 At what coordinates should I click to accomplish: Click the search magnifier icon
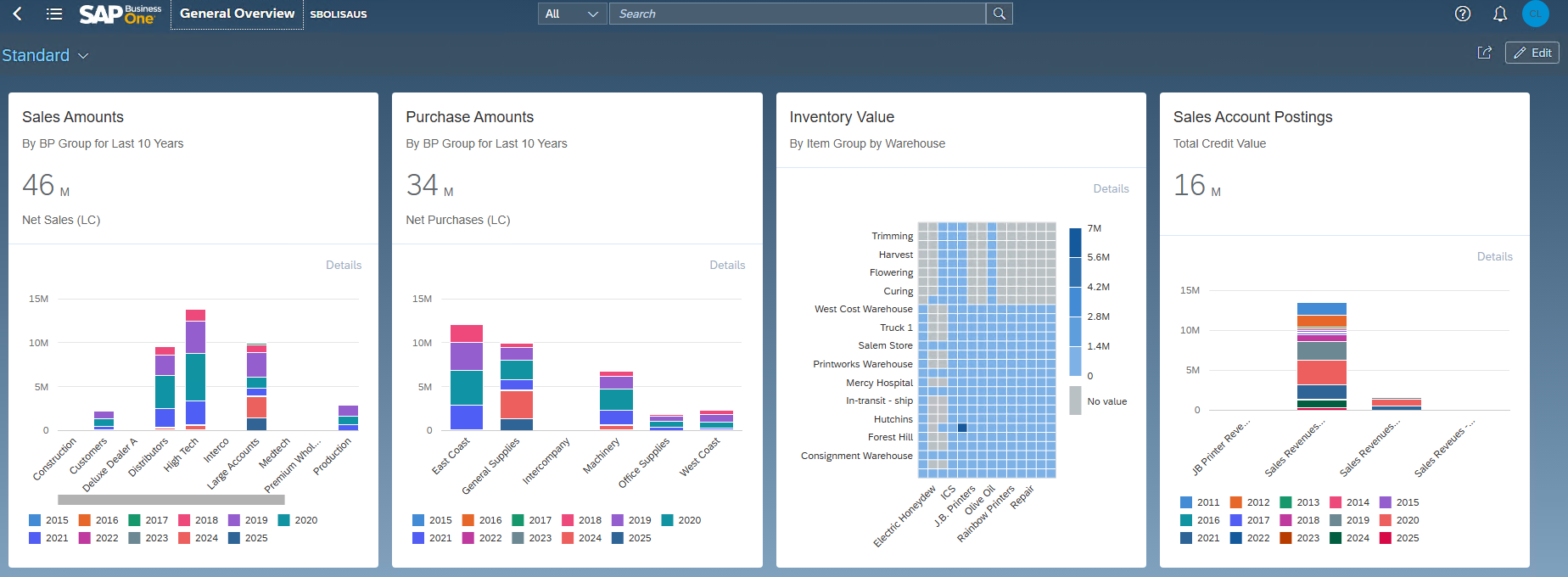pos(1000,14)
